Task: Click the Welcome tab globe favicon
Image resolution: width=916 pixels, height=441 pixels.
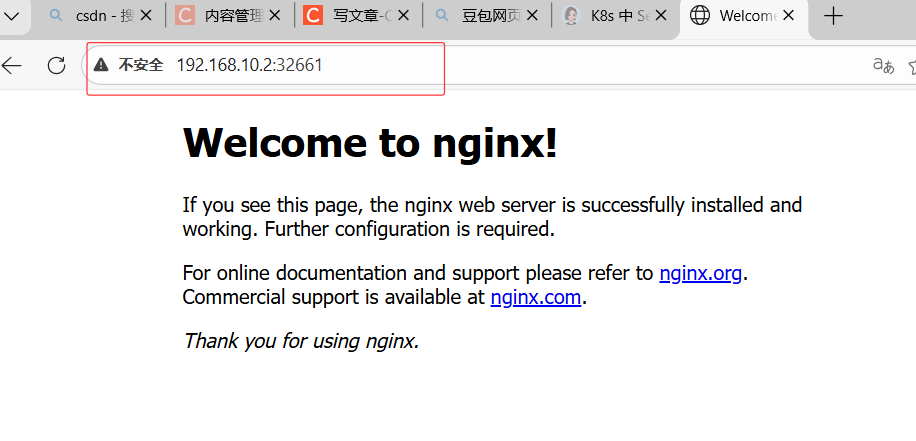Action: (700, 16)
